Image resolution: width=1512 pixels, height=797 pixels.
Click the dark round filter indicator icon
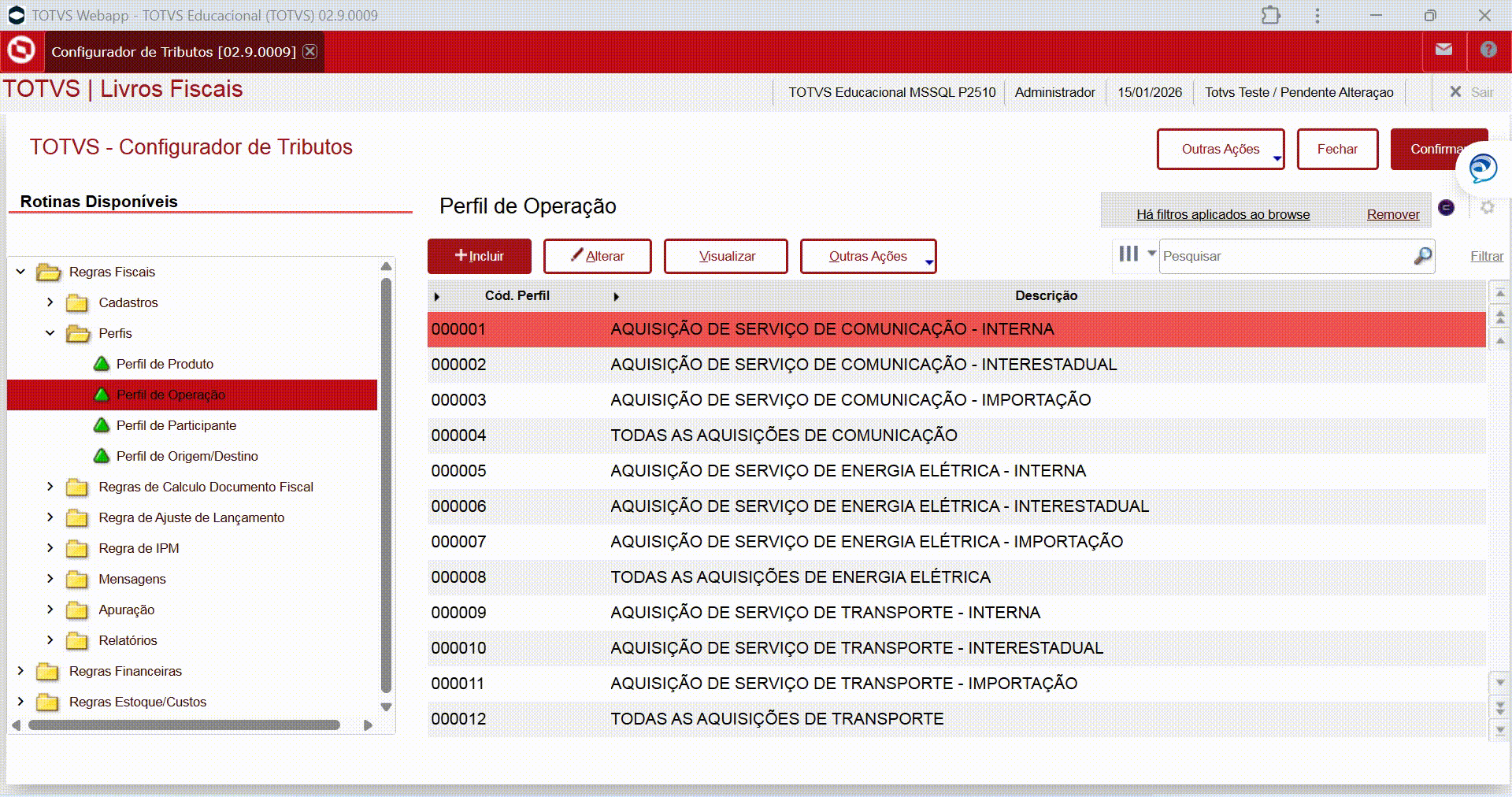(x=1446, y=207)
